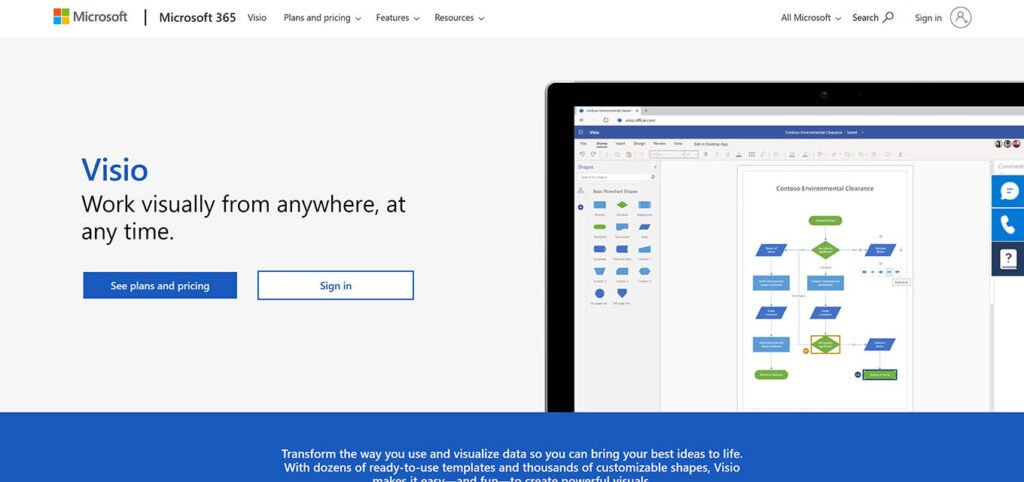1024x482 pixels.
Task: Click the phone call side icon
Action: (x=1008, y=225)
